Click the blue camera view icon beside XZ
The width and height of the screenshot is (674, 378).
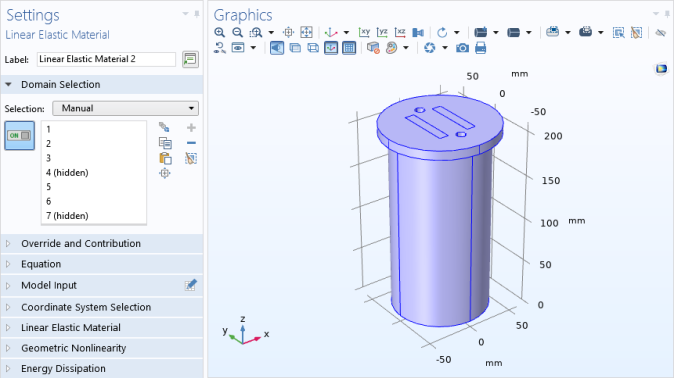418,32
